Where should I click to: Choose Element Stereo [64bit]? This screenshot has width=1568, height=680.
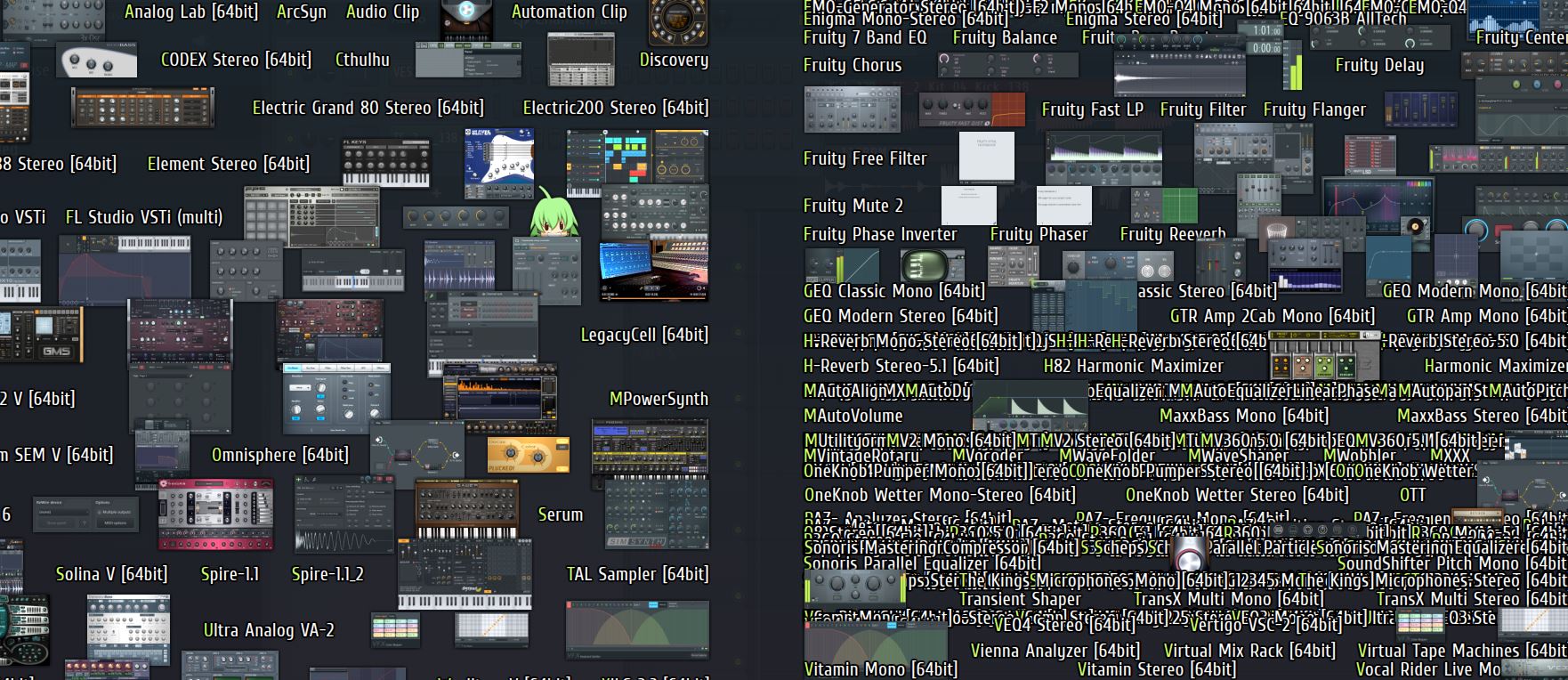(x=229, y=165)
